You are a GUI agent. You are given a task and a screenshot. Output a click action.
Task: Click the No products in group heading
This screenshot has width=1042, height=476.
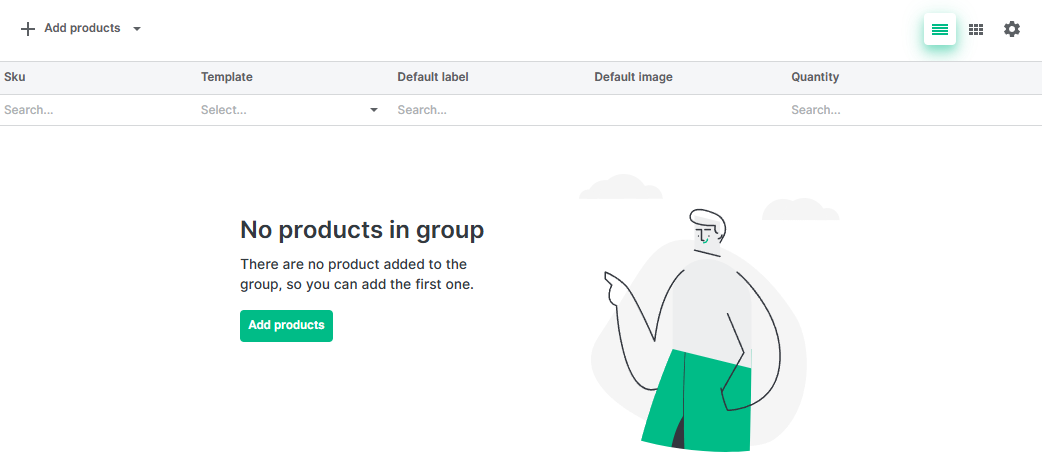click(362, 230)
